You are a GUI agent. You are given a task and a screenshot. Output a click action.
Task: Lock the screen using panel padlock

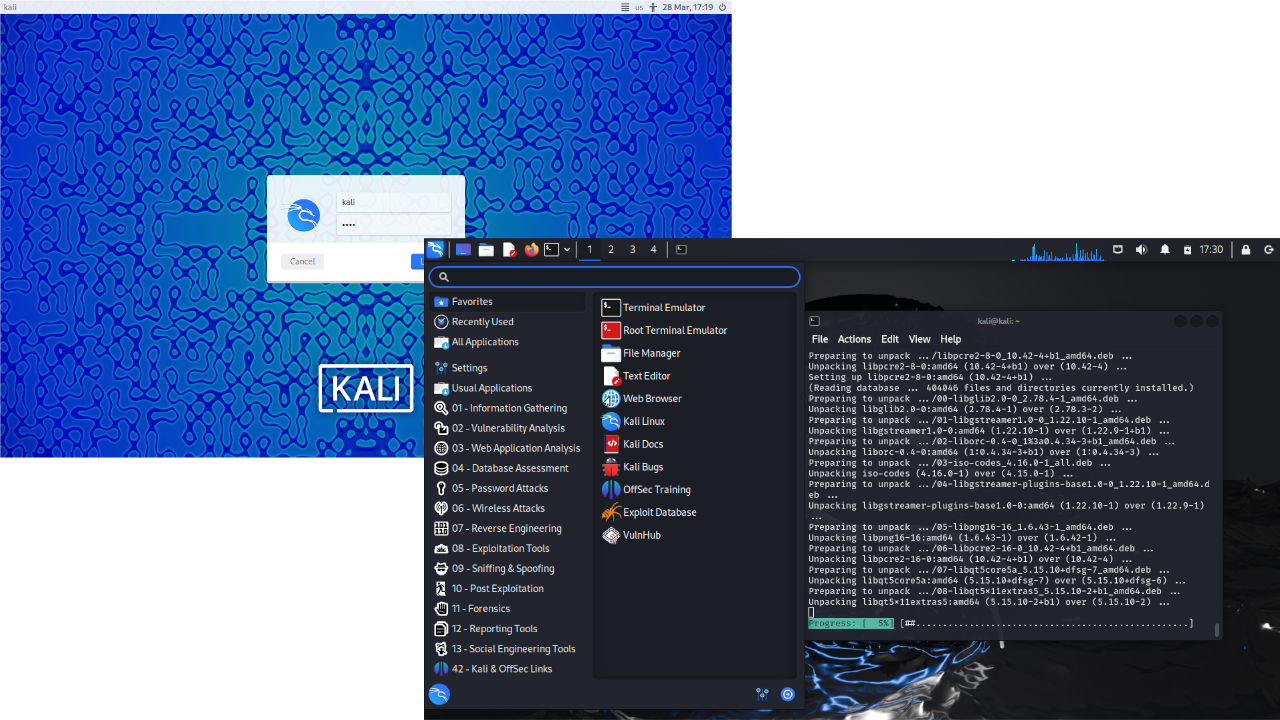1245,249
